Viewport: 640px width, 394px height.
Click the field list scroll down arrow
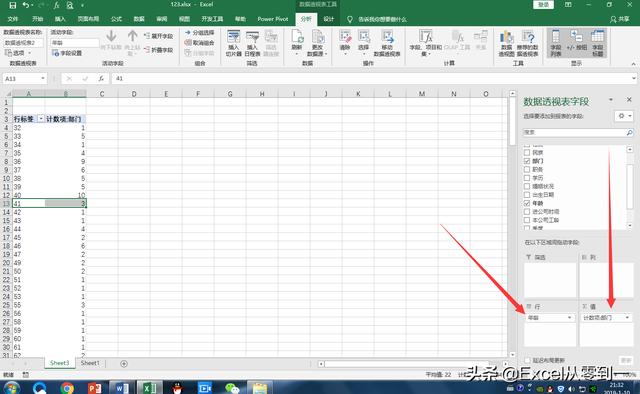[630, 225]
